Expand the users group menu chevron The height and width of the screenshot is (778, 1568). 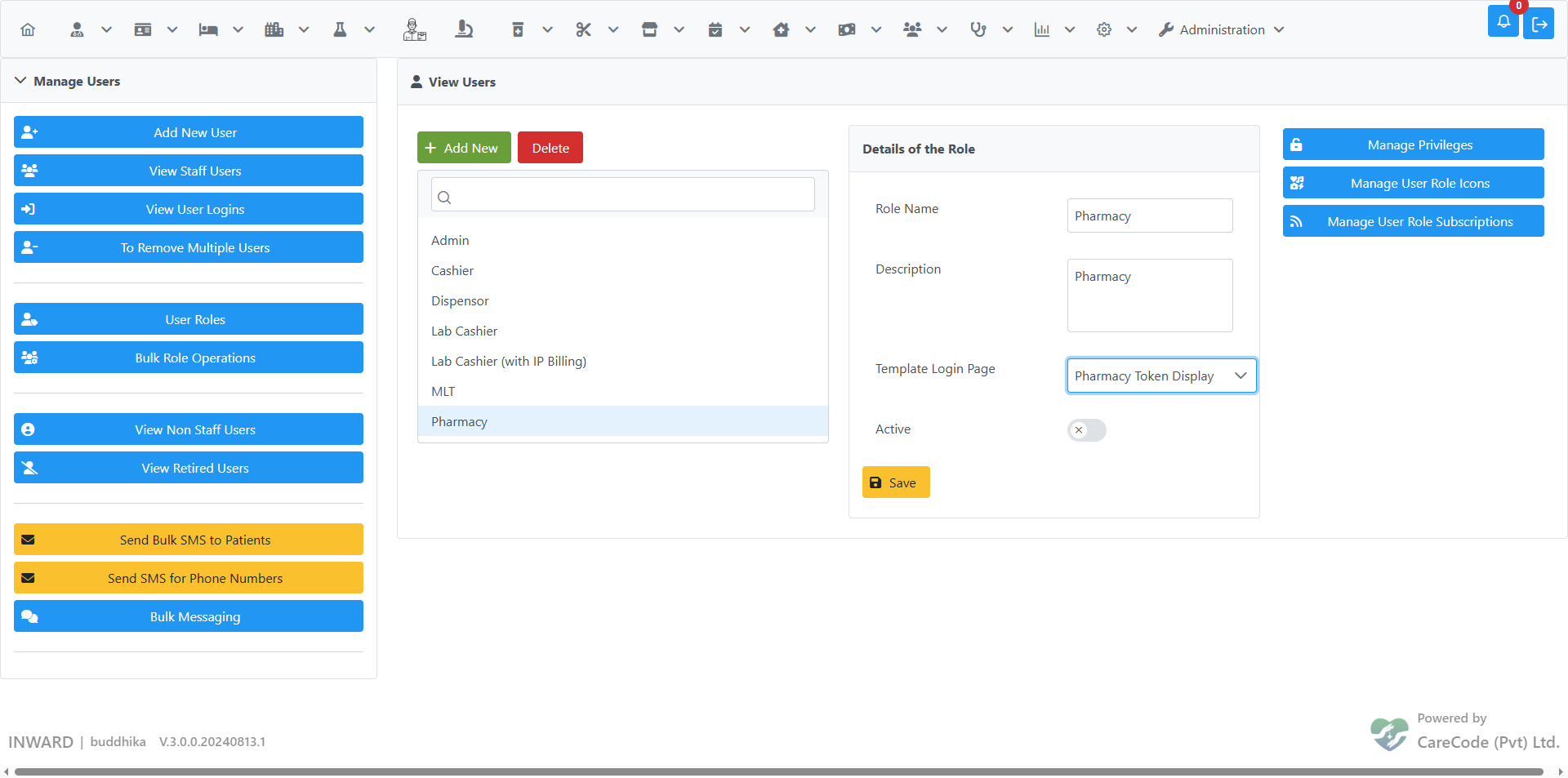point(942,29)
